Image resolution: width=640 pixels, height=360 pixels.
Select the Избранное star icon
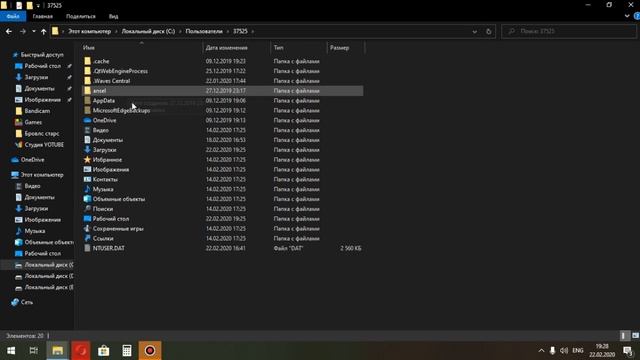pos(87,160)
